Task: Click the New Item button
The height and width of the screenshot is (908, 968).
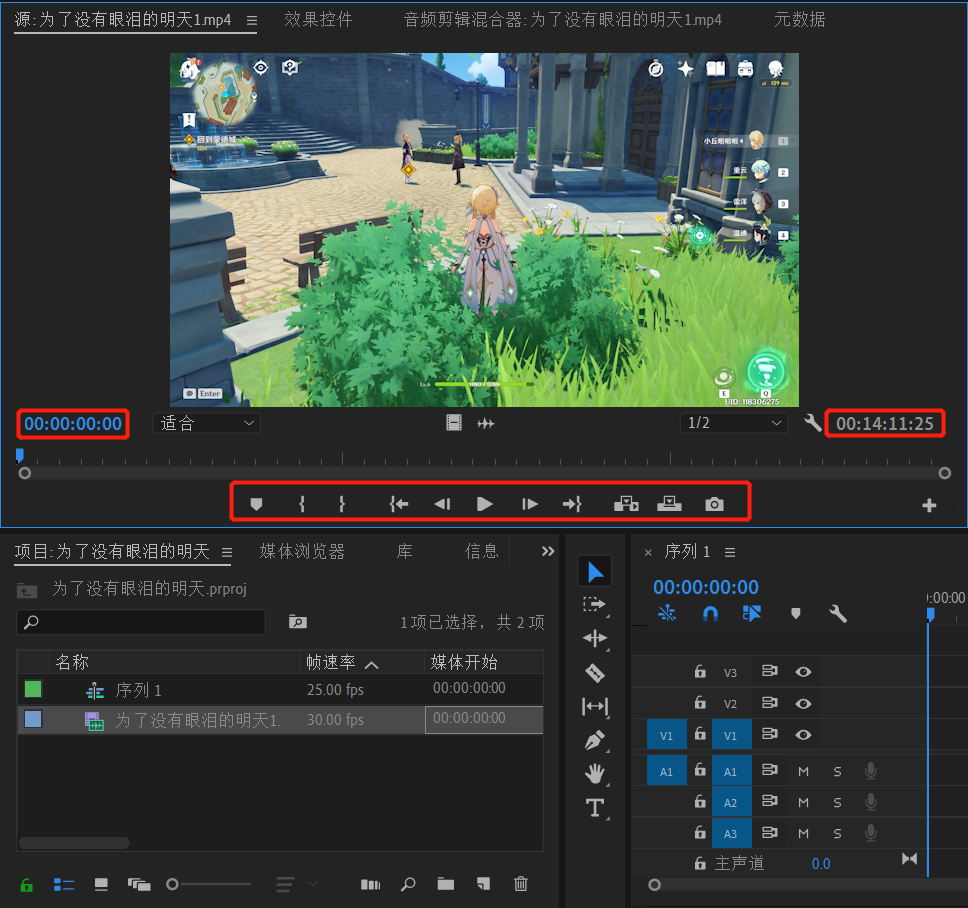Action: 483,885
